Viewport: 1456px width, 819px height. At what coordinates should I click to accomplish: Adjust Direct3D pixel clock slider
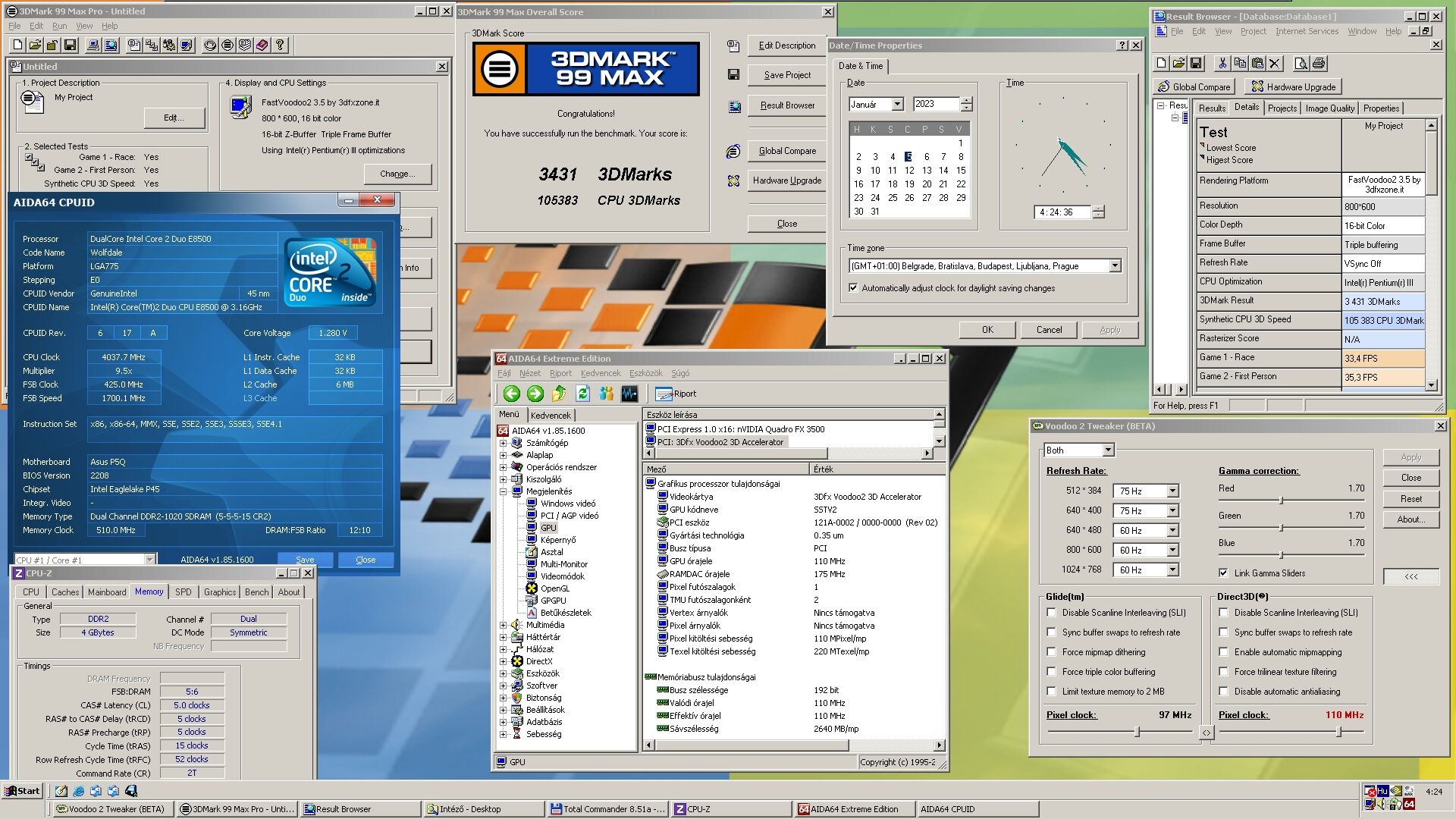point(1338,732)
